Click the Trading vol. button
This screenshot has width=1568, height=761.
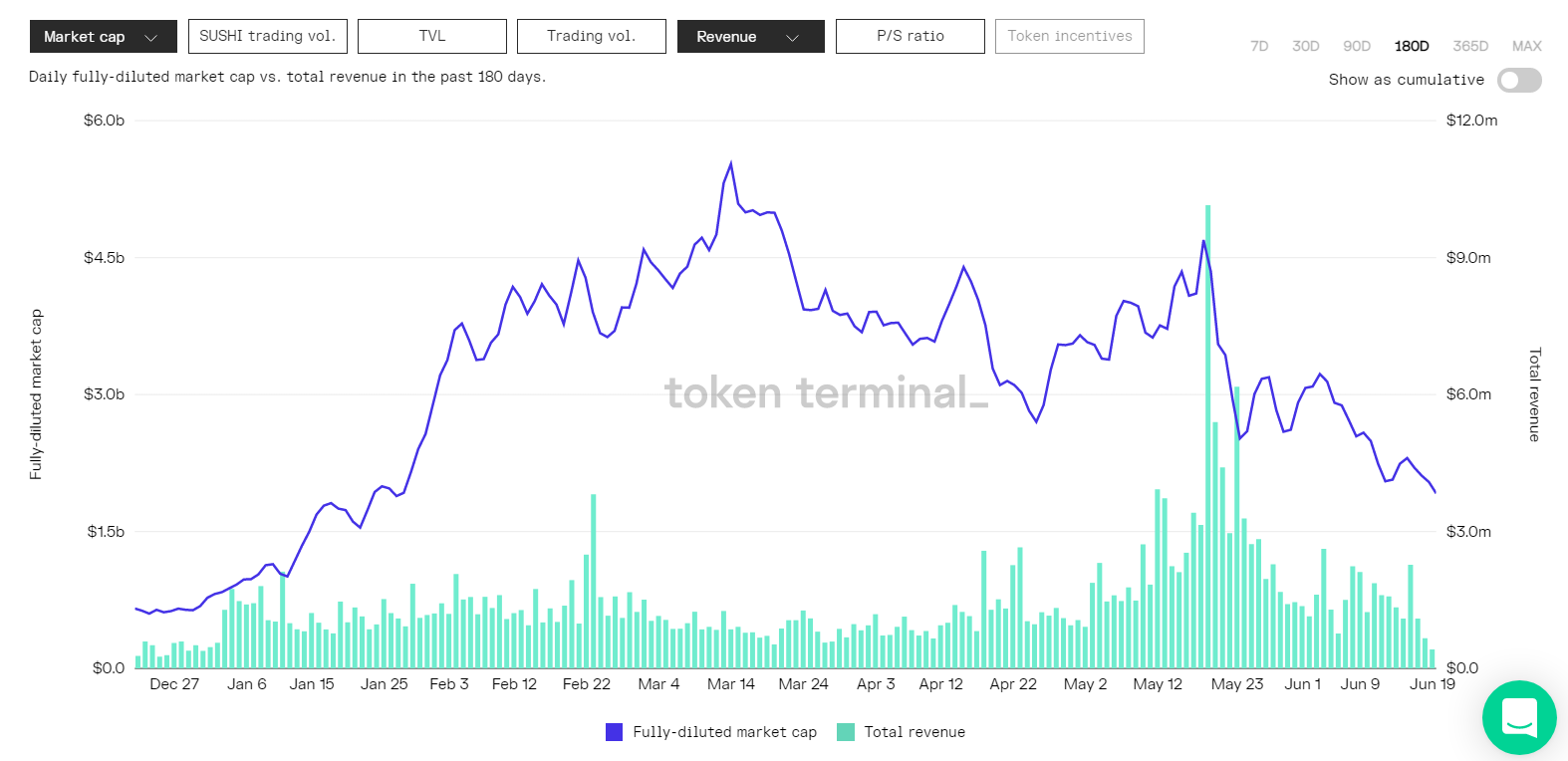tap(591, 36)
